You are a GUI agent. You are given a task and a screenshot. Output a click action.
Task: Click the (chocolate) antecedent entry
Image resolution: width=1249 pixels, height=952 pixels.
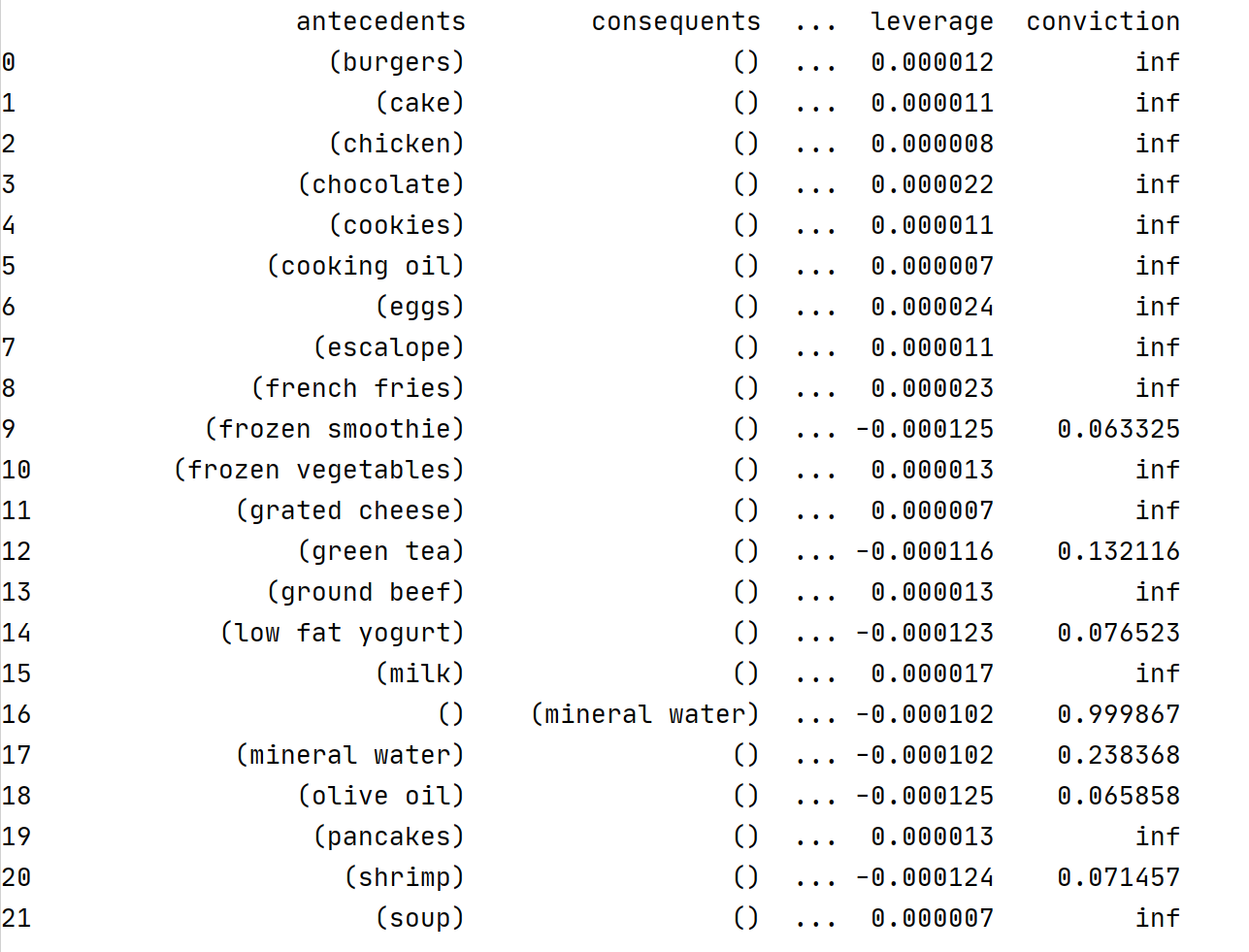pos(380,184)
